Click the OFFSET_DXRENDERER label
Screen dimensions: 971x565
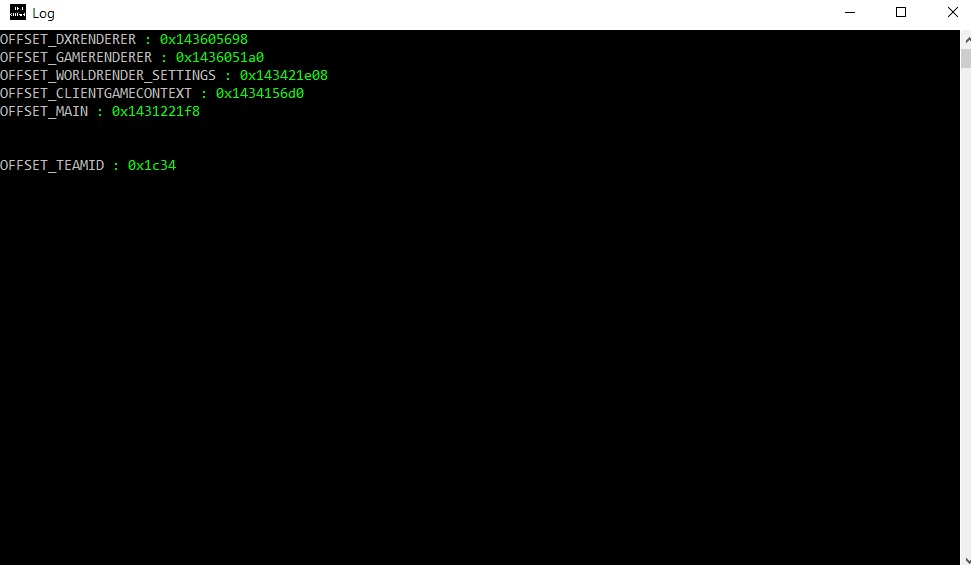pyautogui.click(x=68, y=39)
